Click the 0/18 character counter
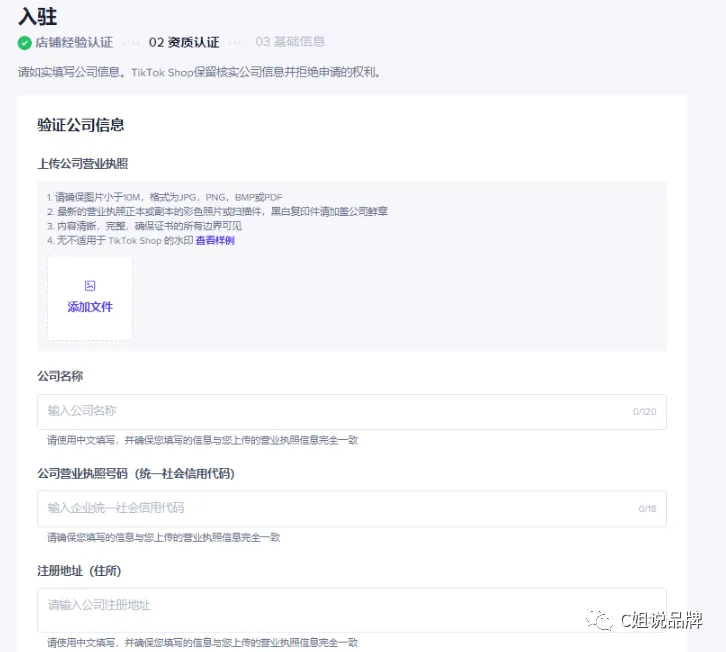Viewport: 726px width, 652px height. 647,509
